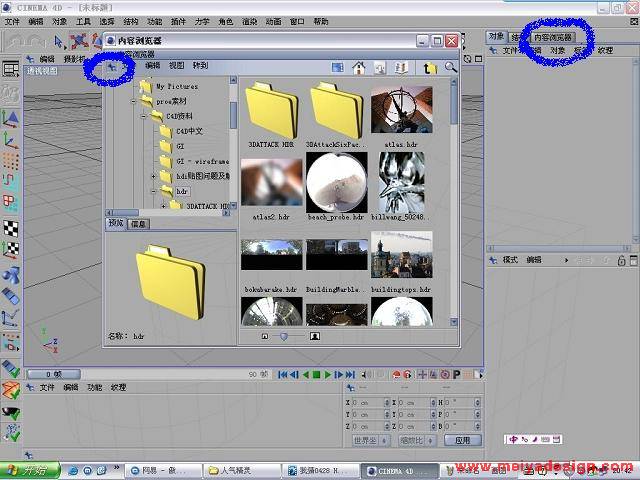
Task: Toggle the scale key icon in timeline
Action: [x=433, y=374]
